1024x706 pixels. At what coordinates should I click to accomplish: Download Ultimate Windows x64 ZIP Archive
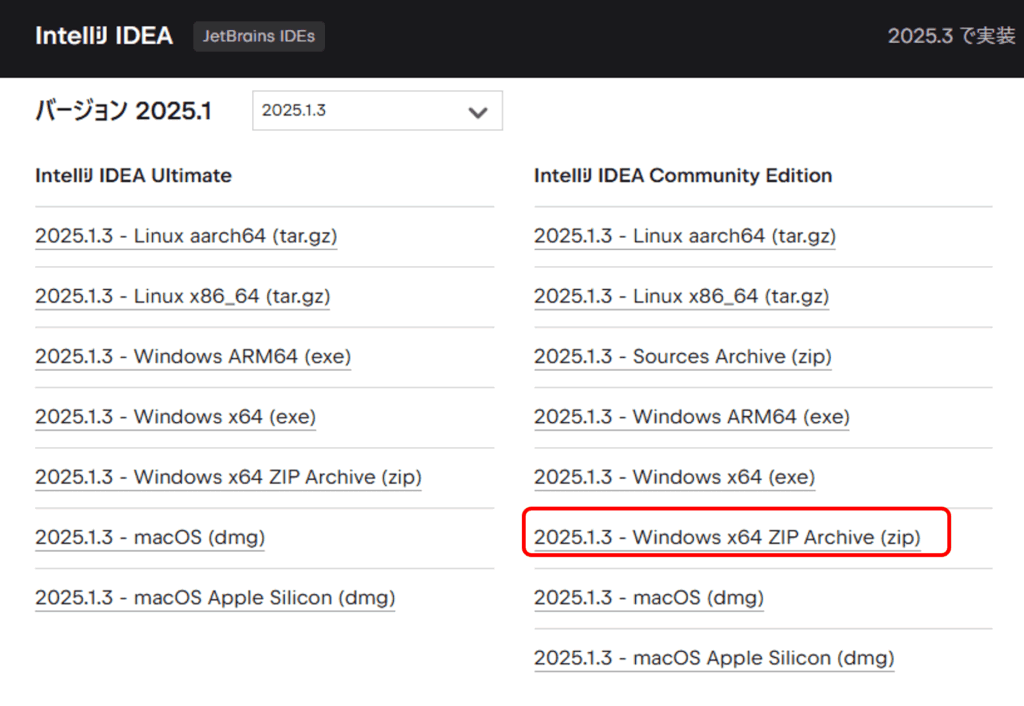coord(228,477)
